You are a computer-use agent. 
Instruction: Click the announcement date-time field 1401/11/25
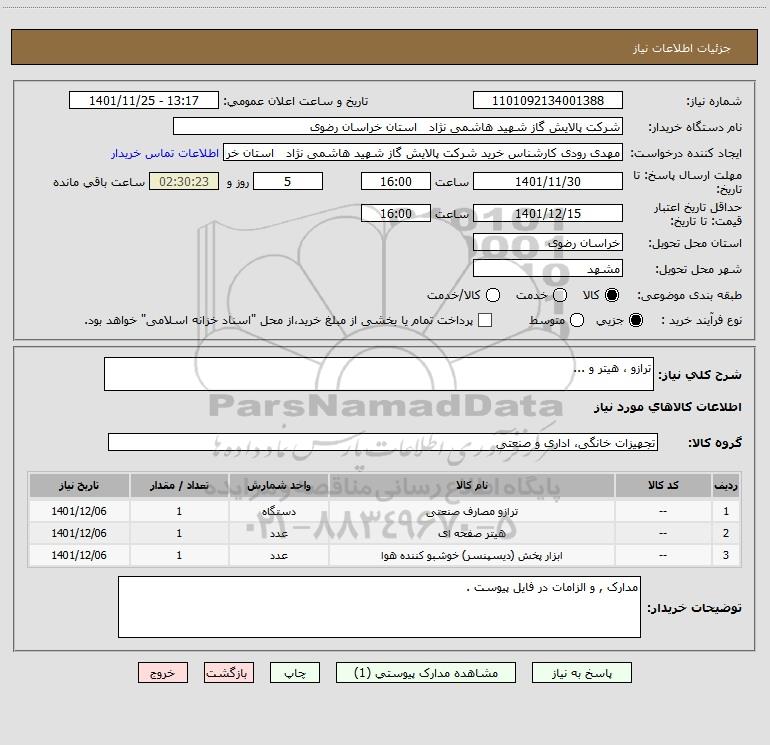(144, 101)
